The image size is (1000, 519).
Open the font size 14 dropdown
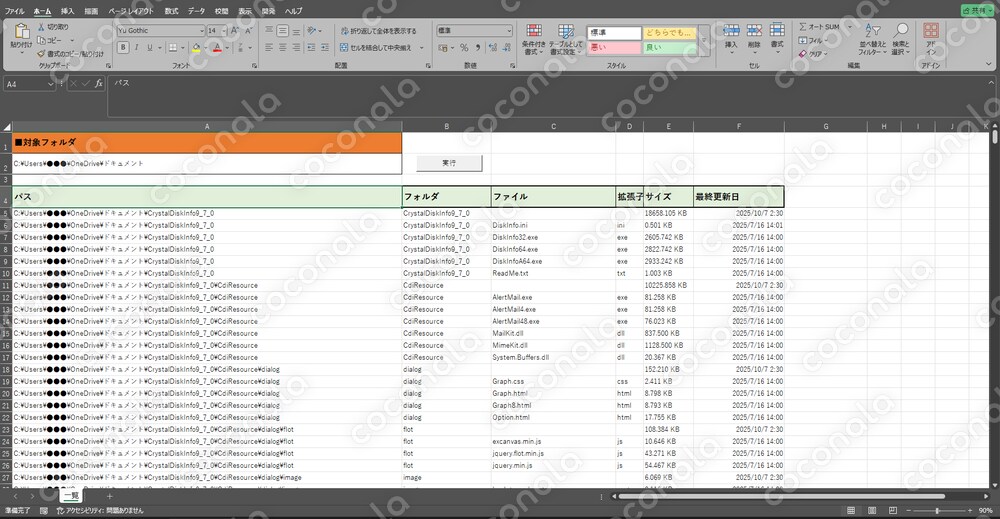224,31
